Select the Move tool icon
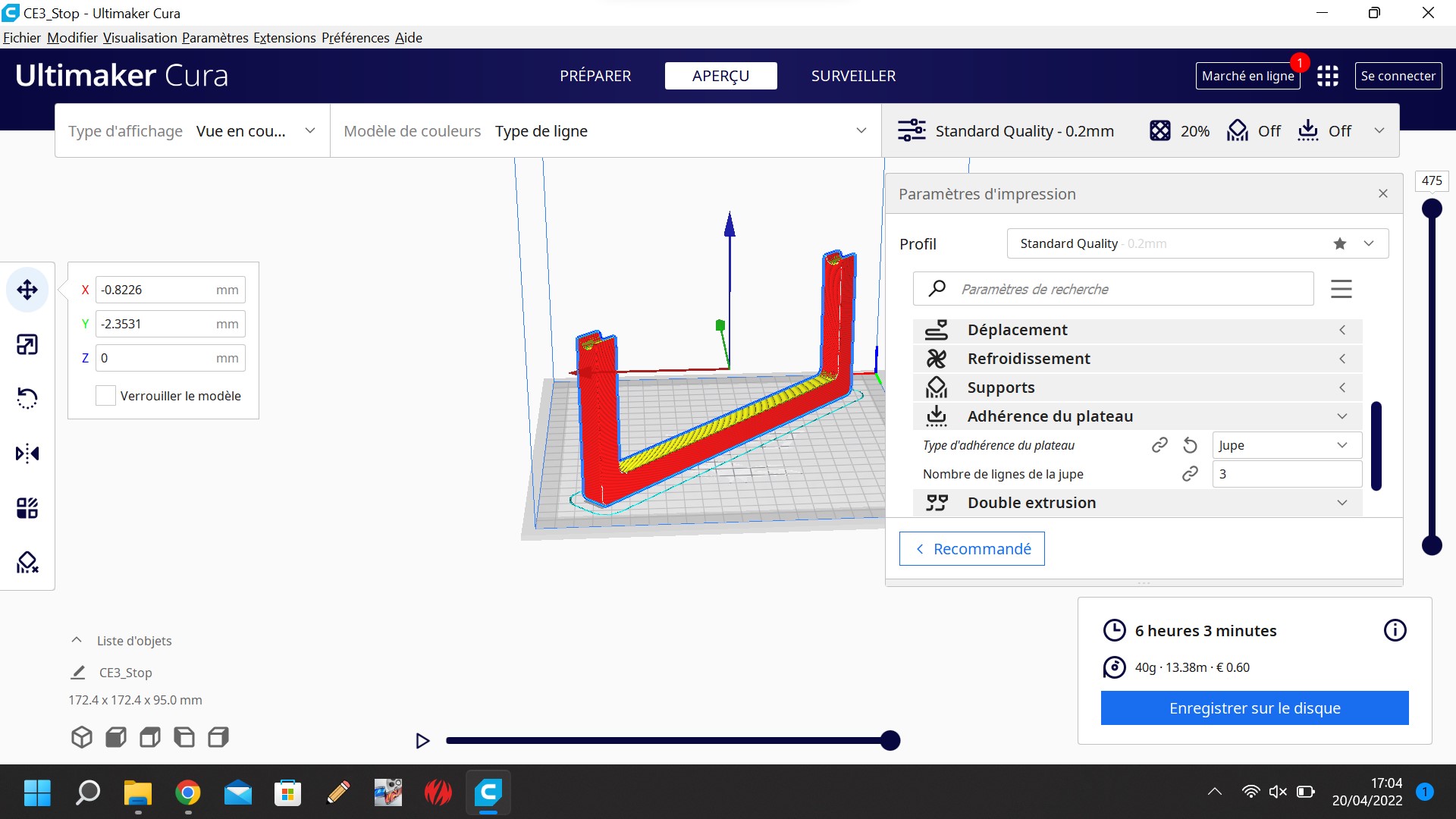The width and height of the screenshot is (1456, 819). [27, 290]
